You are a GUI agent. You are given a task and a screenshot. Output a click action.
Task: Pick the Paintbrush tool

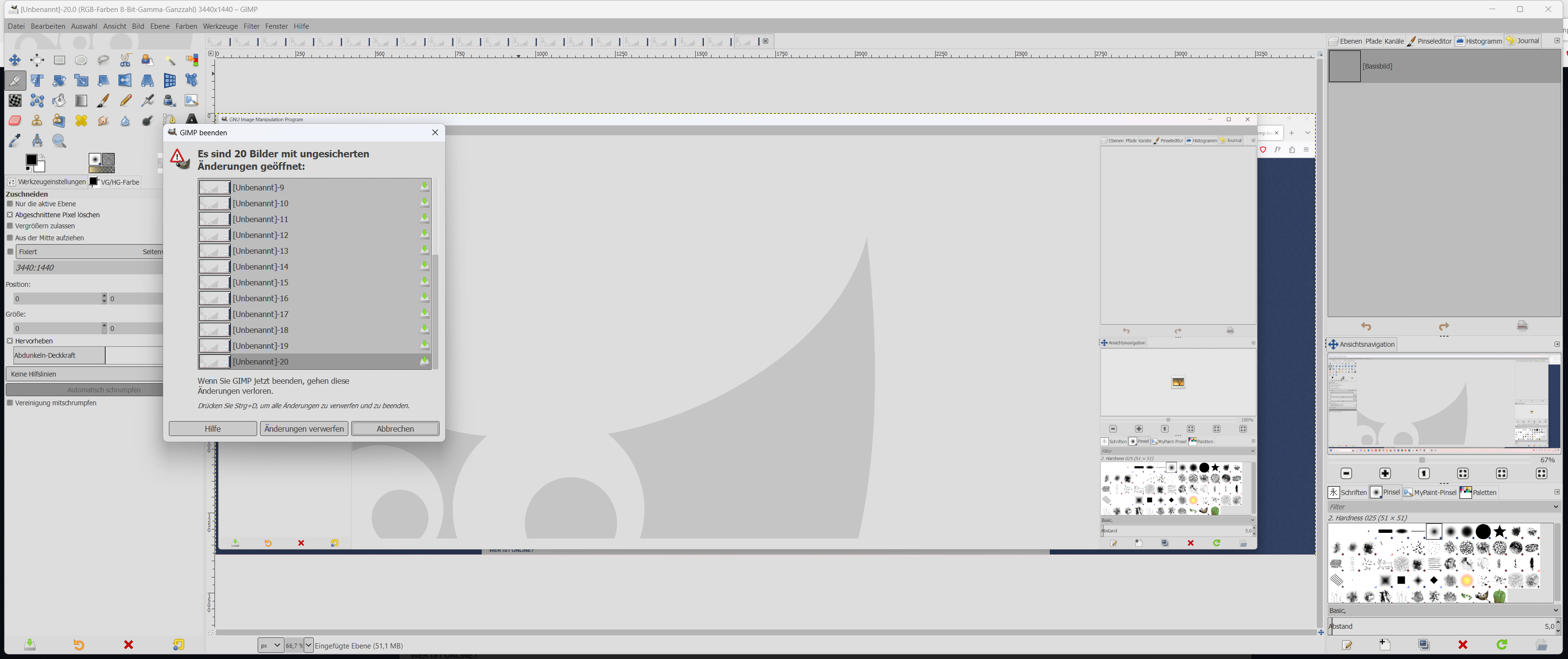point(104,100)
